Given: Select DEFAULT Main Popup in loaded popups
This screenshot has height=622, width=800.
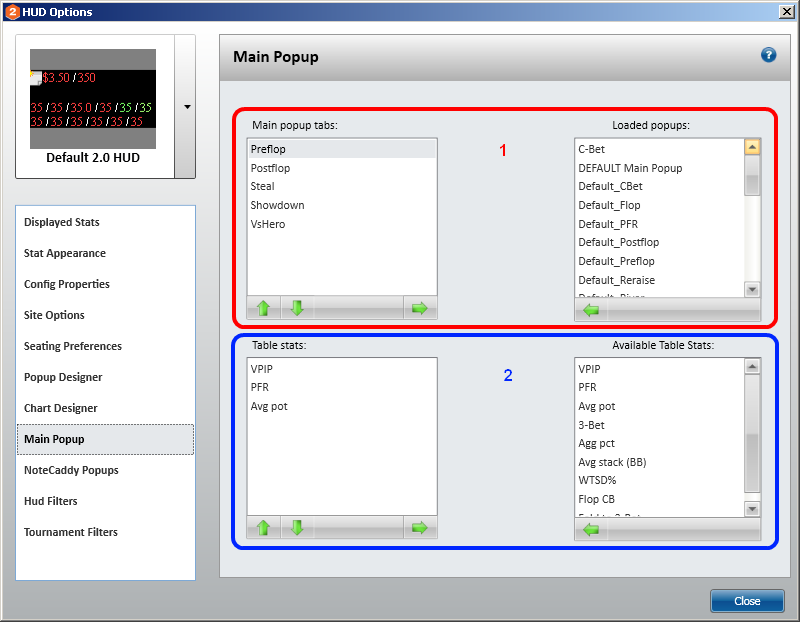Looking at the screenshot, I should pos(660,168).
